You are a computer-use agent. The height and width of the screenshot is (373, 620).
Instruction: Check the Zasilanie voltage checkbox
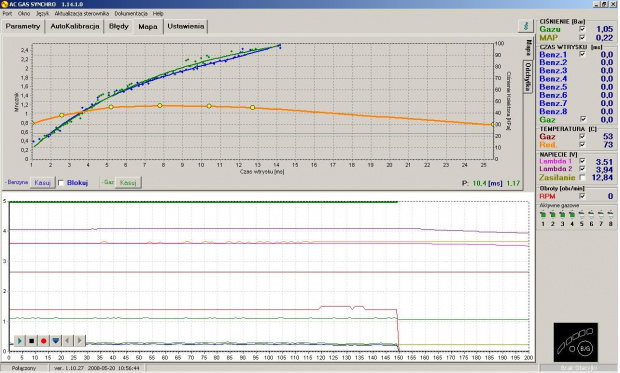(582, 178)
